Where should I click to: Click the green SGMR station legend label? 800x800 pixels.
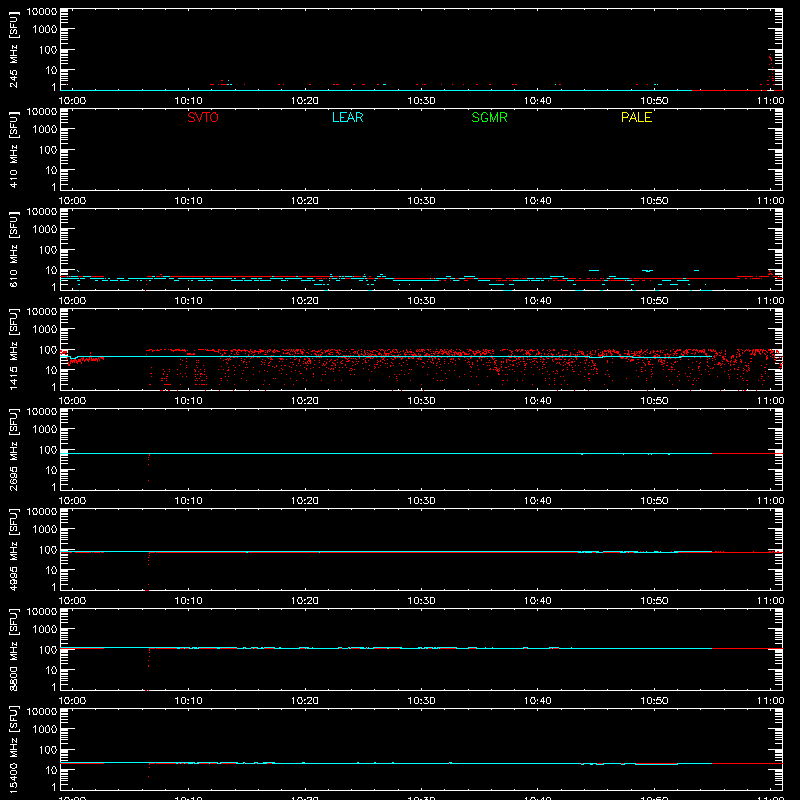click(x=489, y=117)
